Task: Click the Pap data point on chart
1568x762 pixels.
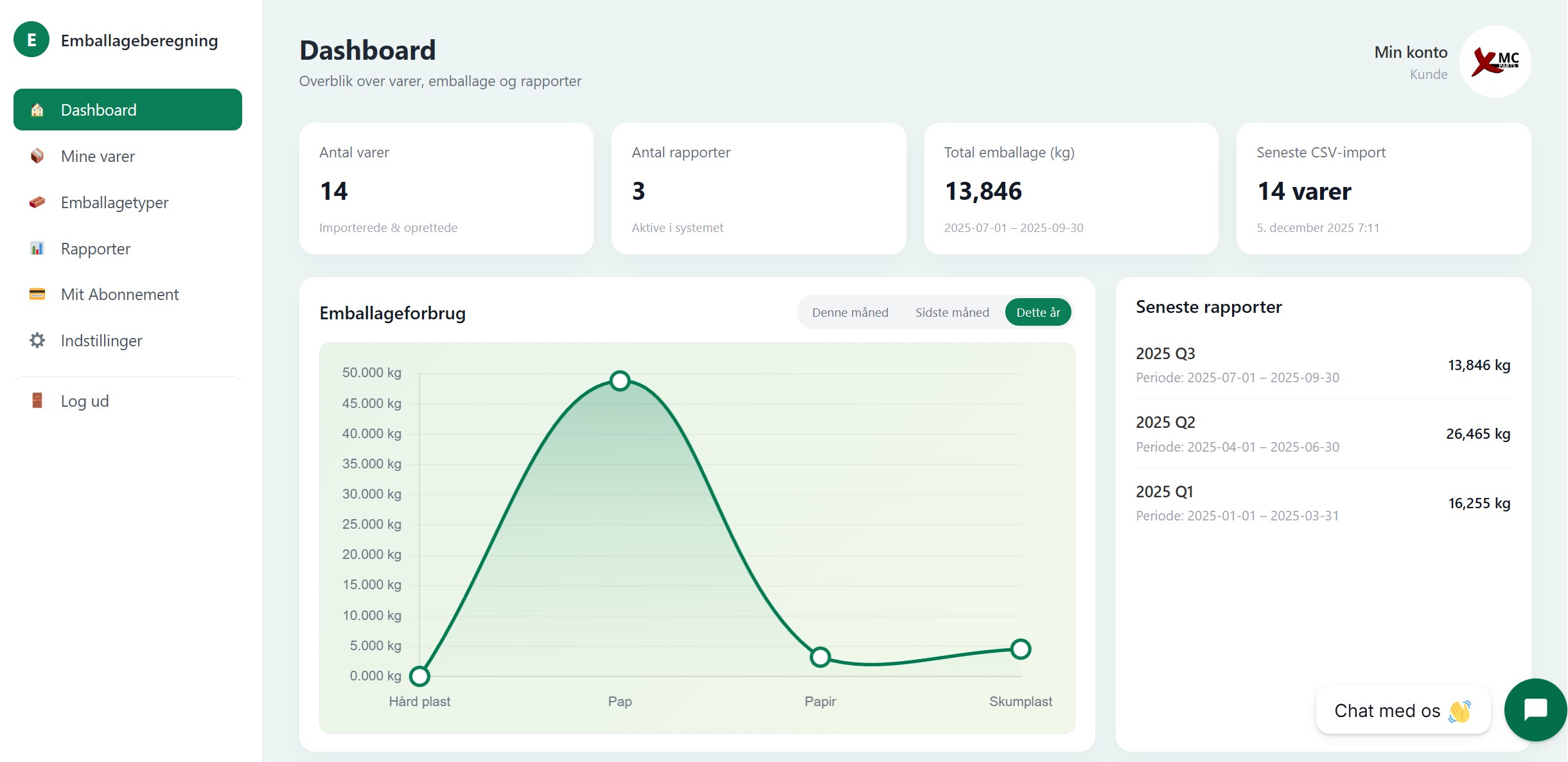Action: [x=620, y=381]
